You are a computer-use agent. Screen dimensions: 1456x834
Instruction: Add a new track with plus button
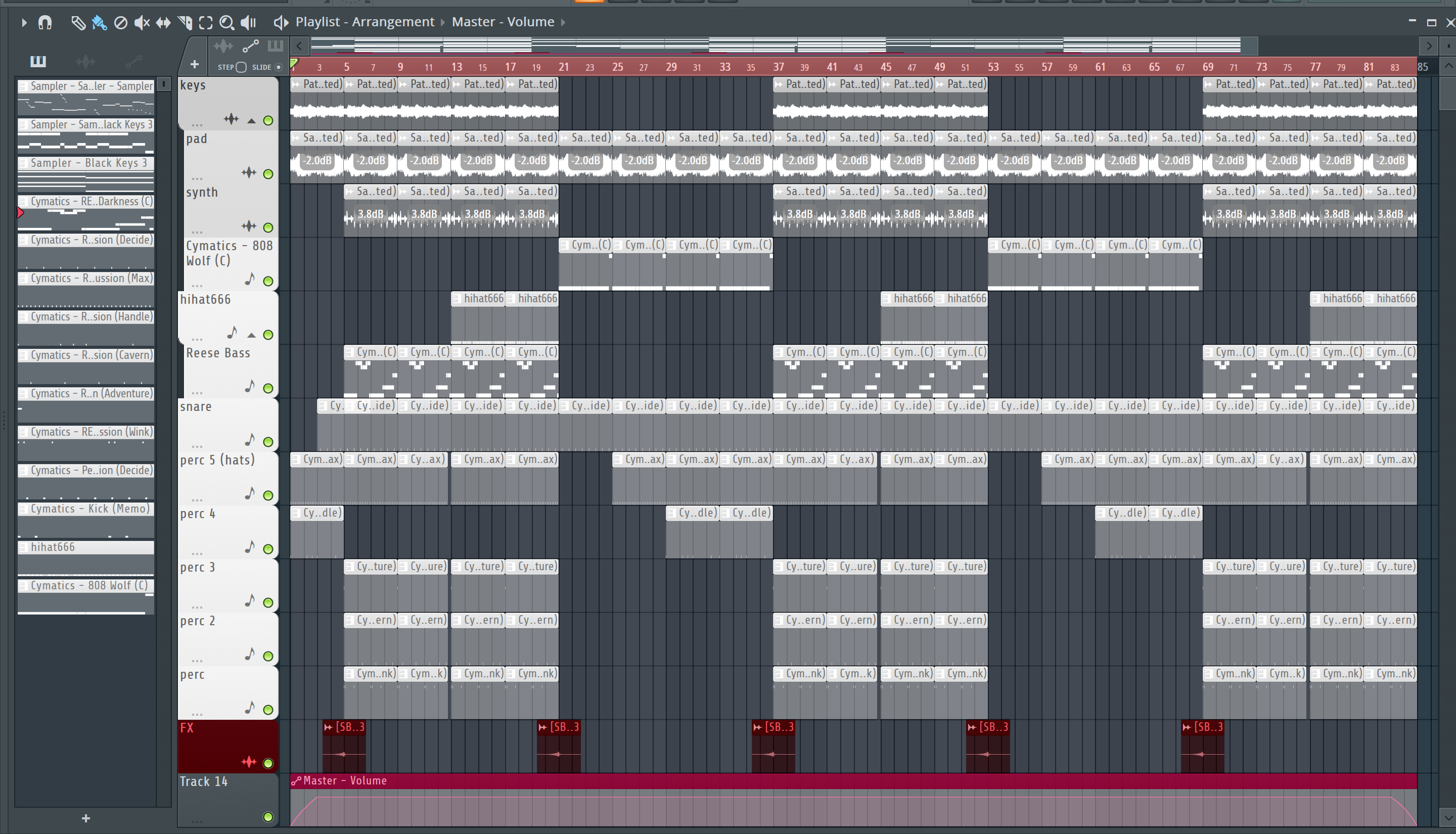click(194, 65)
